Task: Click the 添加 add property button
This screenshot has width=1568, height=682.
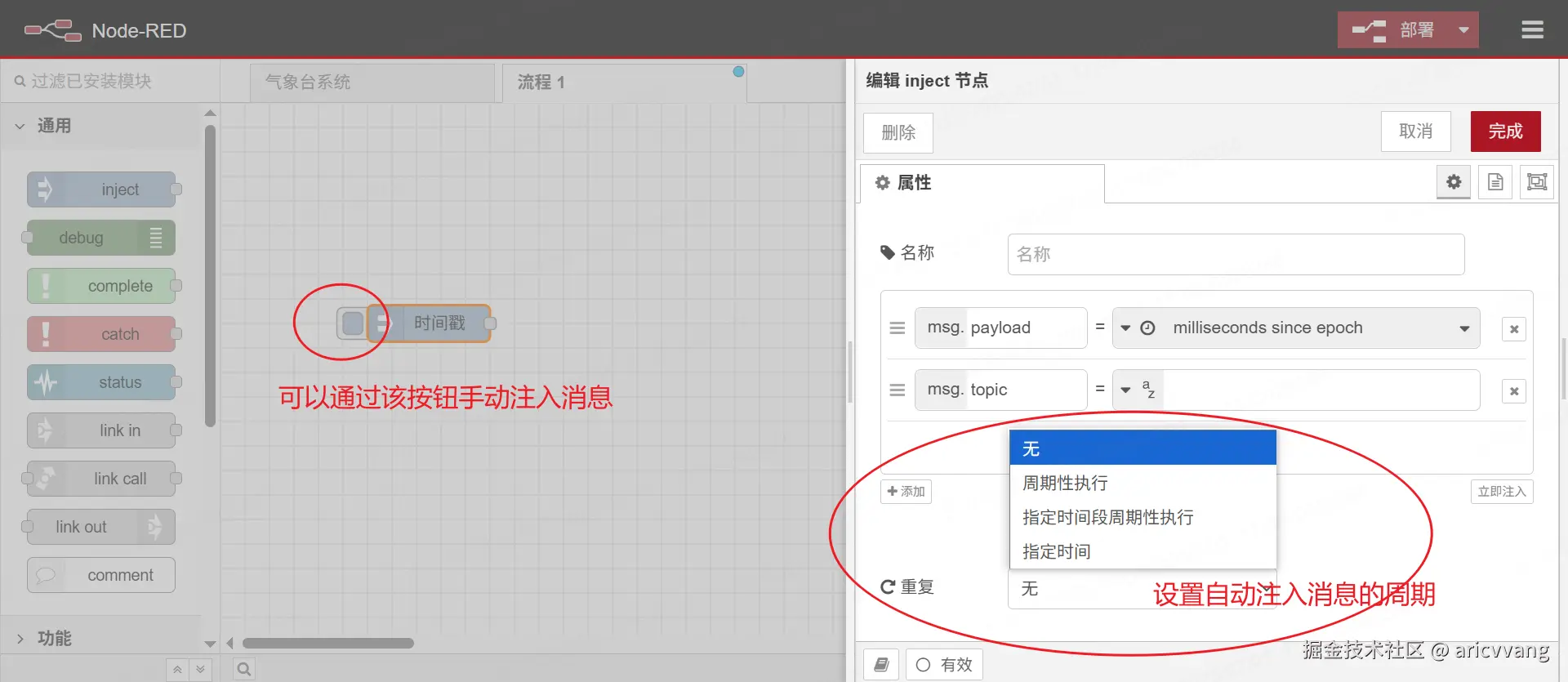Action: (906, 491)
